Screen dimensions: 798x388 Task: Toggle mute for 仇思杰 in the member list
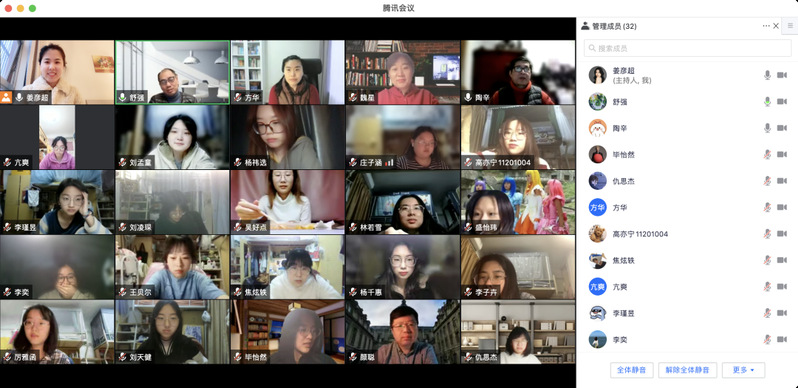(x=767, y=181)
